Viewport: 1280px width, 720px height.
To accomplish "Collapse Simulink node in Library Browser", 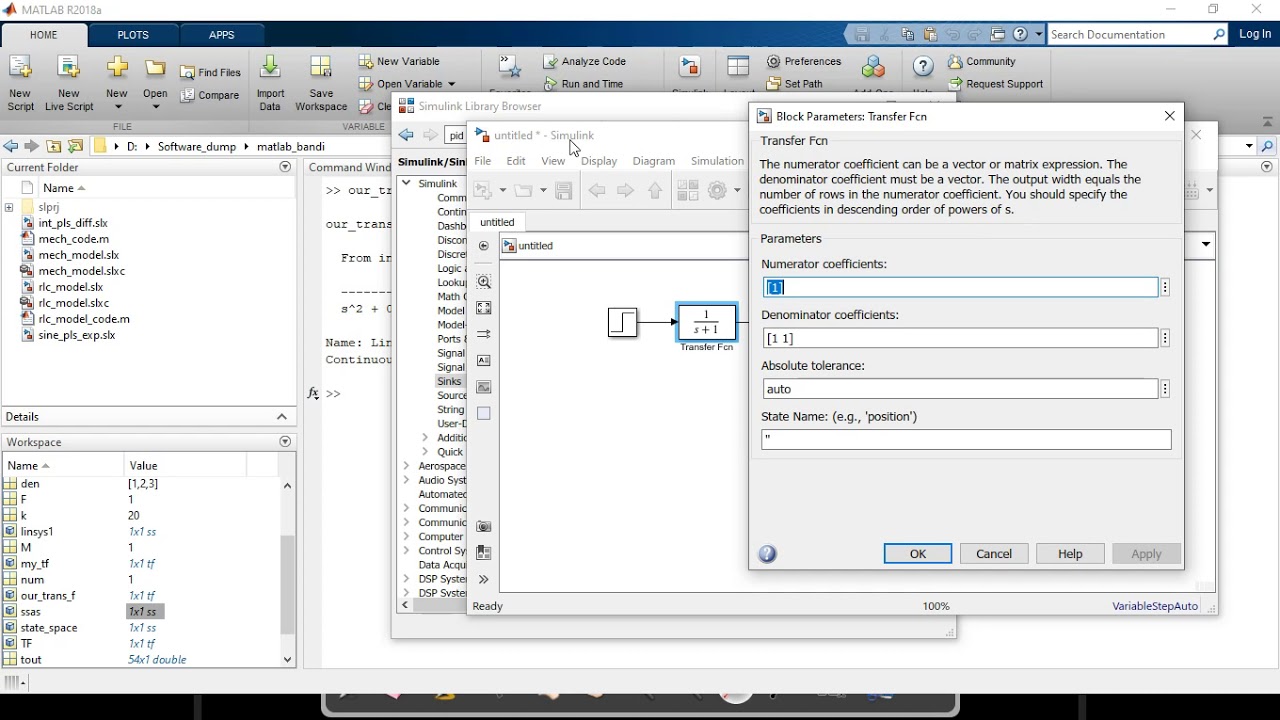I will (406, 183).
